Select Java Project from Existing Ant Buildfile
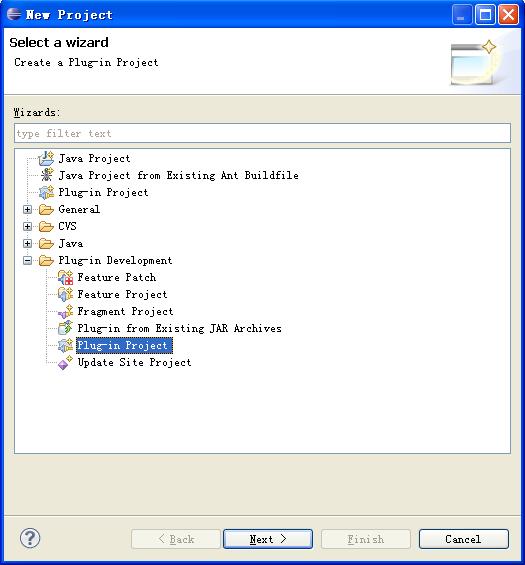525x565 pixels. [179, 175]
